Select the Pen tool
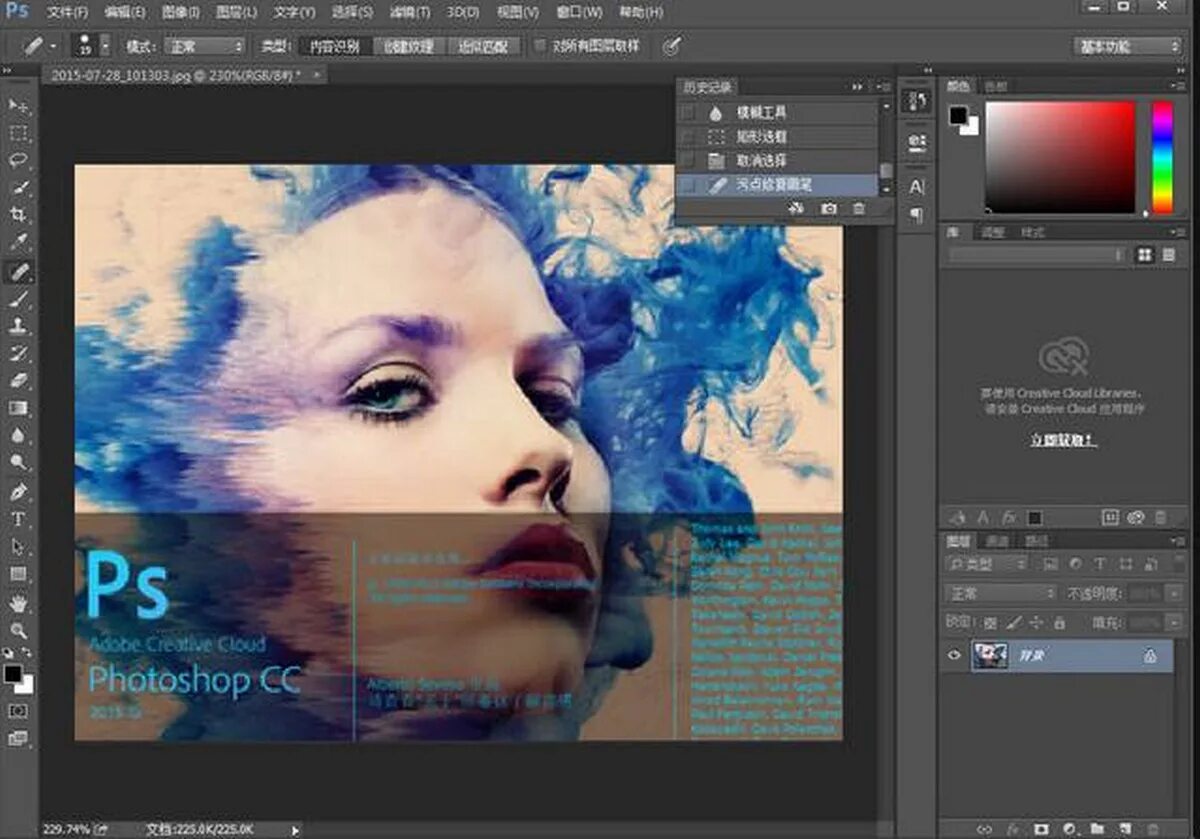 tap(19, 491)
